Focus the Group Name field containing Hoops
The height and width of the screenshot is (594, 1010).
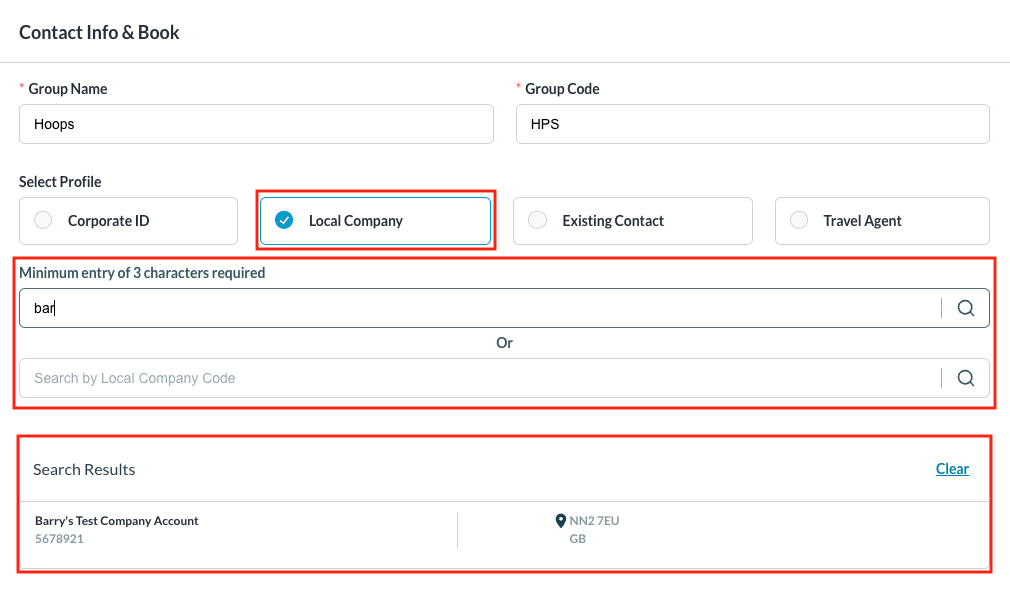coord(256,125)
